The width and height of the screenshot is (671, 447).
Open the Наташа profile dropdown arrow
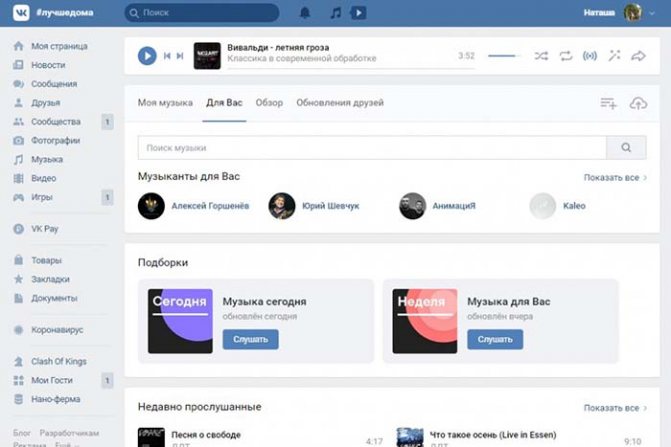click(x=652, y=13)
